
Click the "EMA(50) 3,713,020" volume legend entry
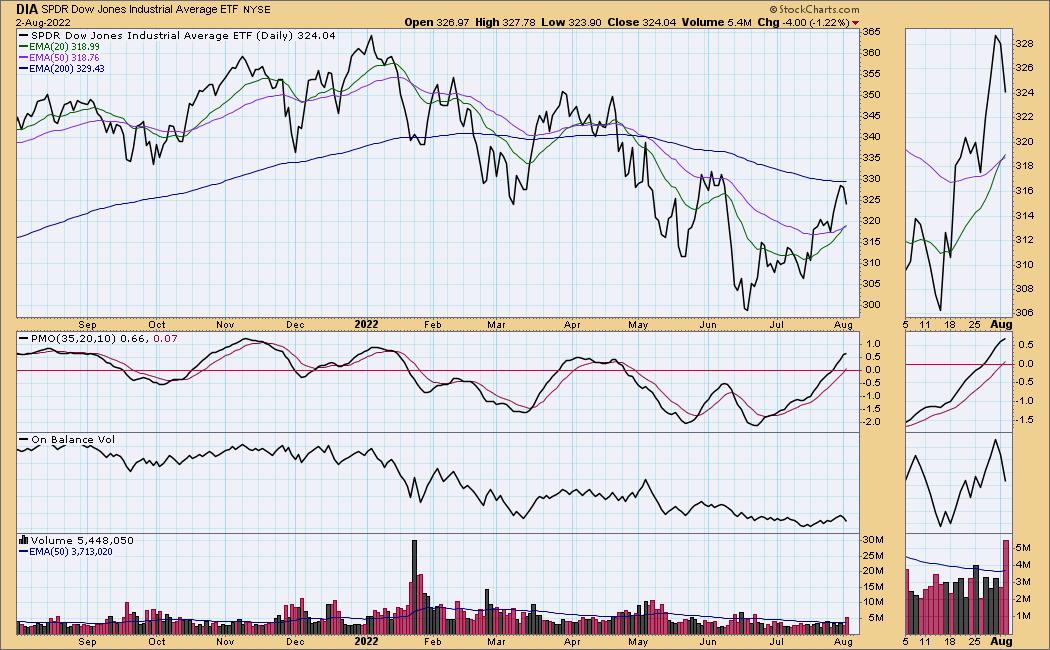(x=70, y=552)
